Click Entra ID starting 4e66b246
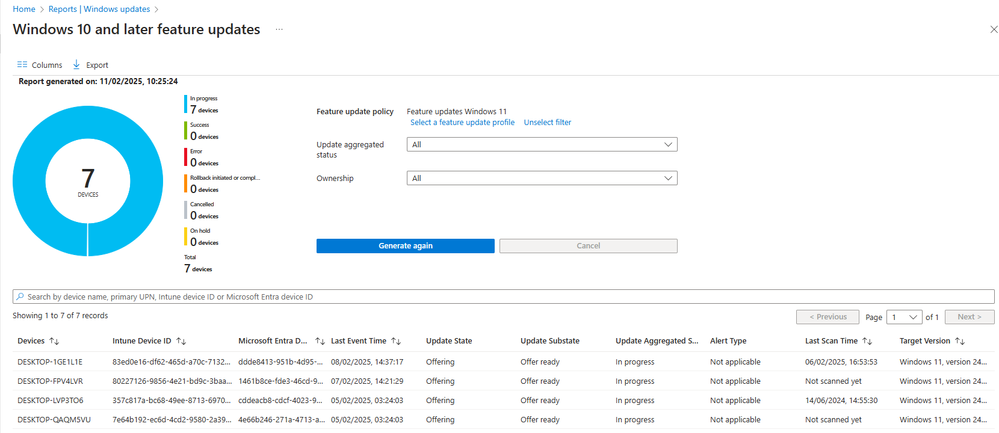Viewport: 999px width, 433px height. pyautogui.click(x=282, y=420)
